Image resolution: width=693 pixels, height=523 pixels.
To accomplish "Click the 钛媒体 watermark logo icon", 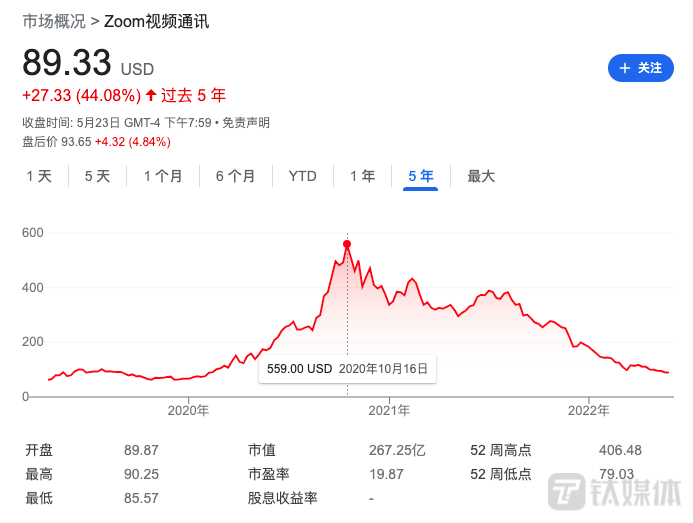I will point(568,491).
